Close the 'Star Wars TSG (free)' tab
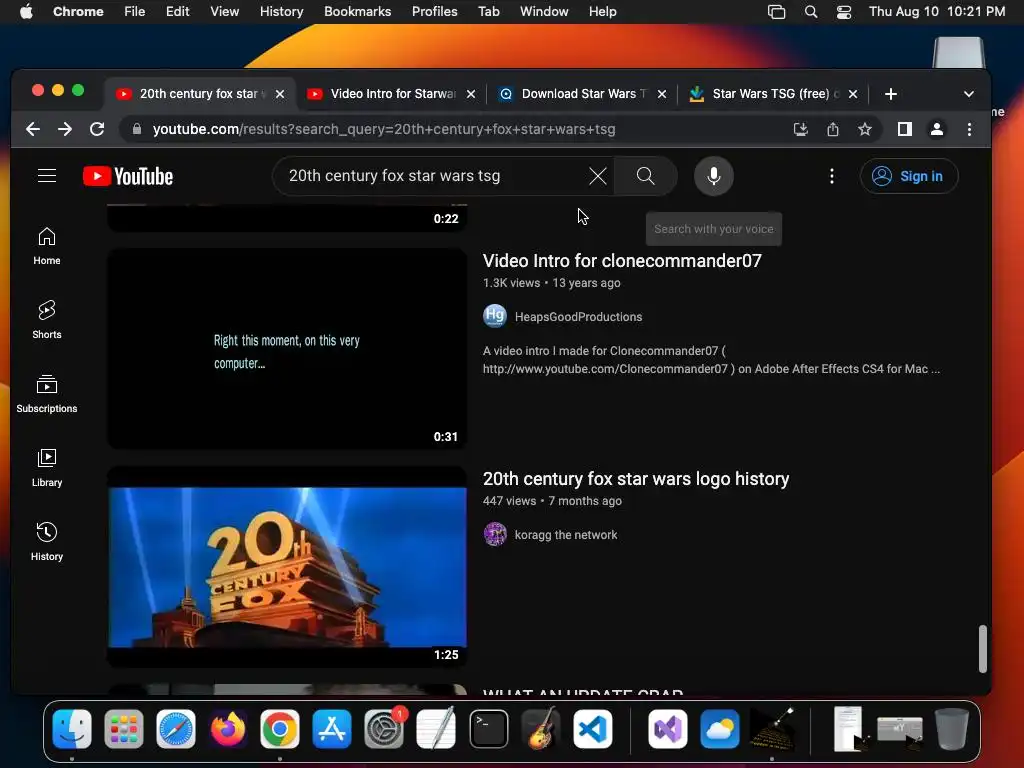This screenshot has height=768, width=1024. (x=852, y=94)
